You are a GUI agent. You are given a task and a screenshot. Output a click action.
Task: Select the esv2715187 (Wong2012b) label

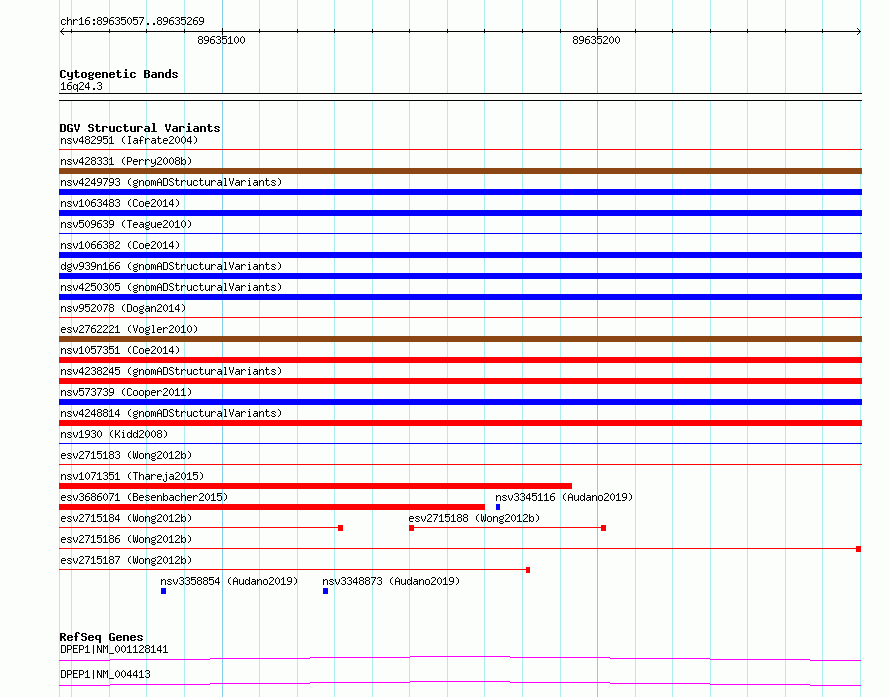126,560
